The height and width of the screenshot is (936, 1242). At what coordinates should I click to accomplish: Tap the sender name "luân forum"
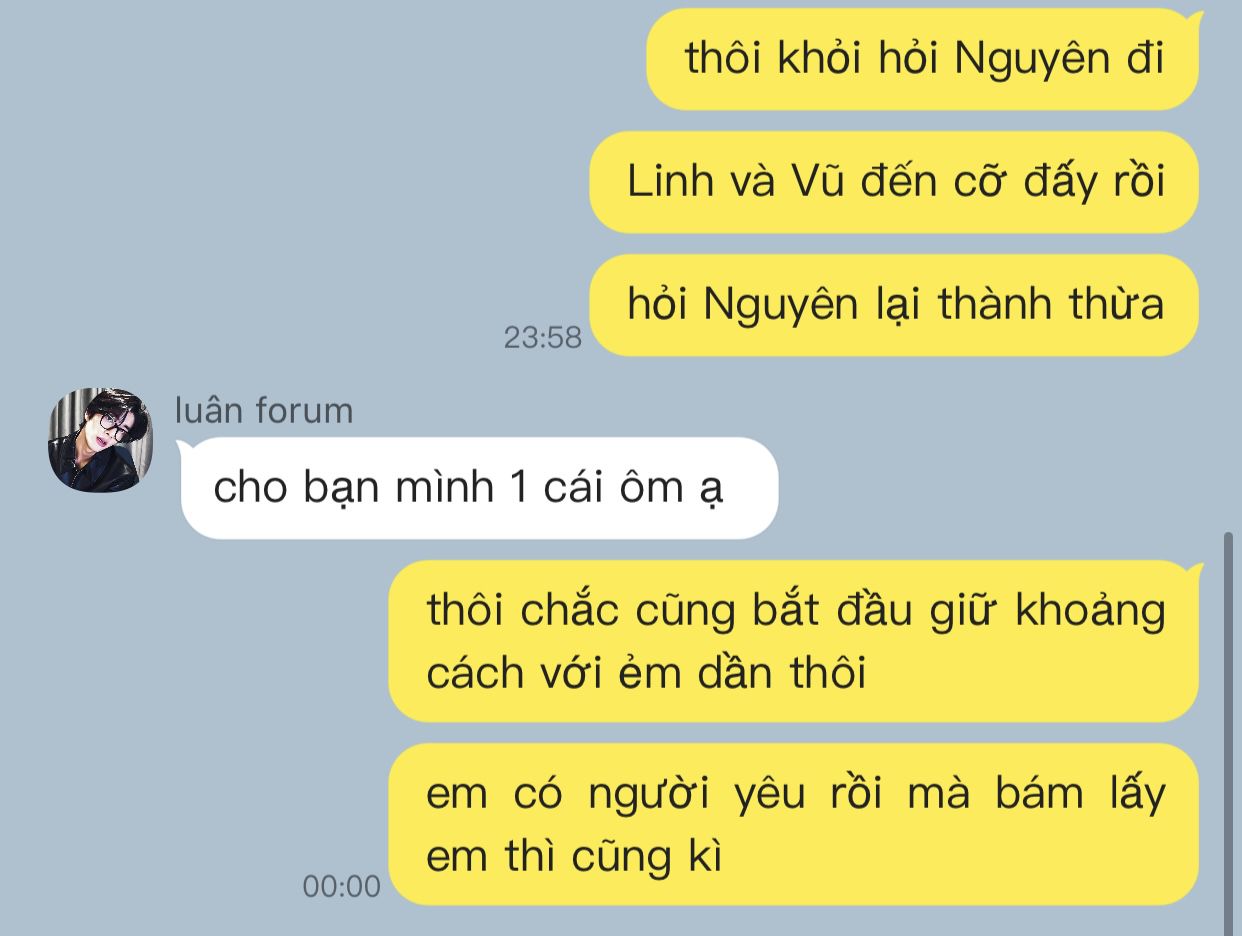(x=264, y=410)
